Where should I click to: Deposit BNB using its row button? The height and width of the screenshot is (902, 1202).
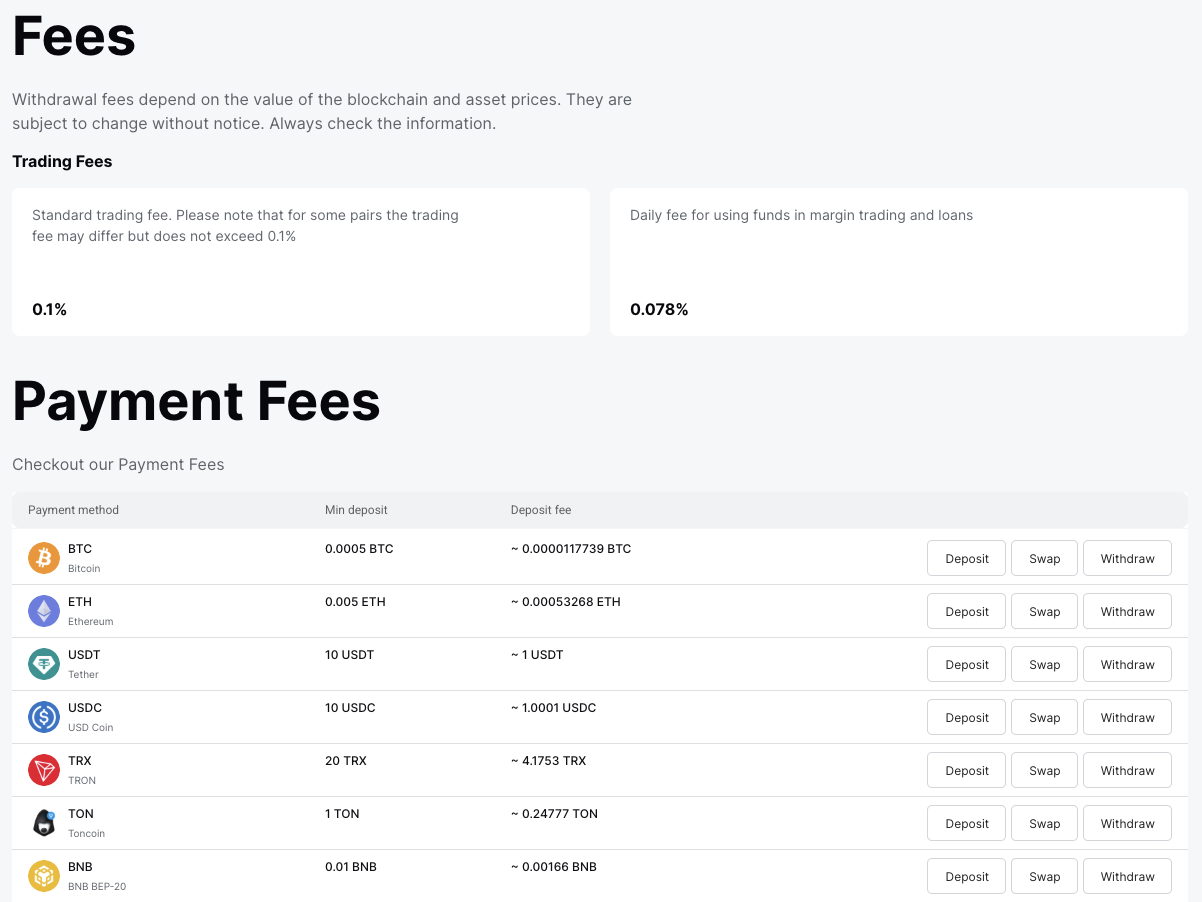pos(966,876)
